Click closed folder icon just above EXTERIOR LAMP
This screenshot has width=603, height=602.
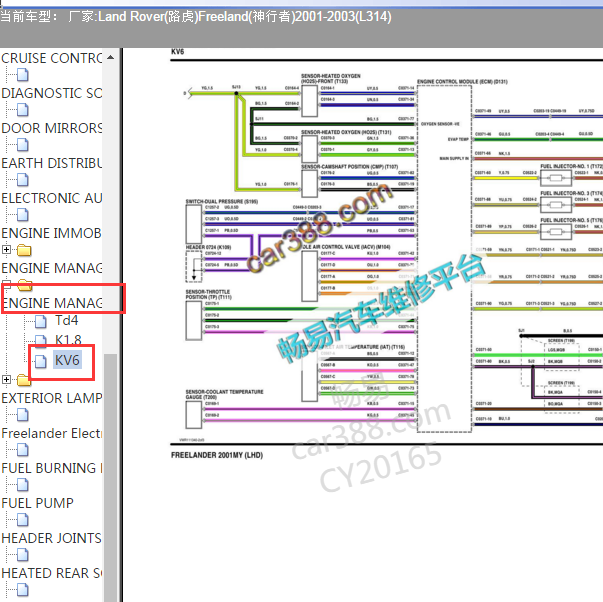pos(24,380)
